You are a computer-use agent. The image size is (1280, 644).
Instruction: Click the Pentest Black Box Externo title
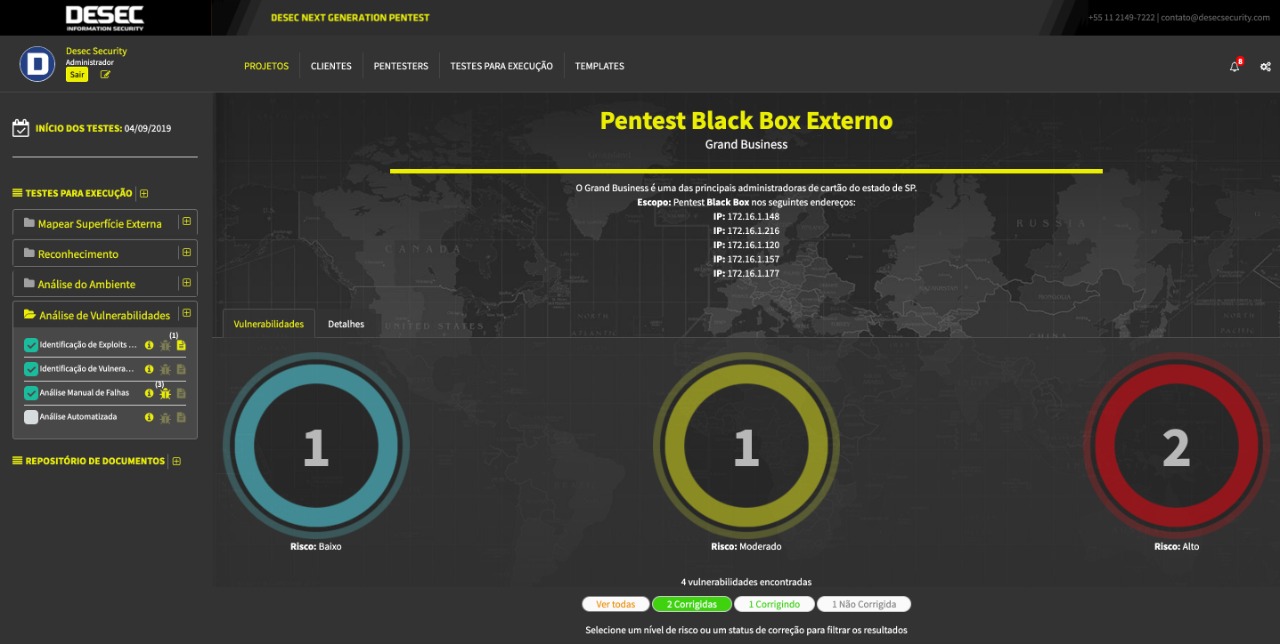pos(746,121)
